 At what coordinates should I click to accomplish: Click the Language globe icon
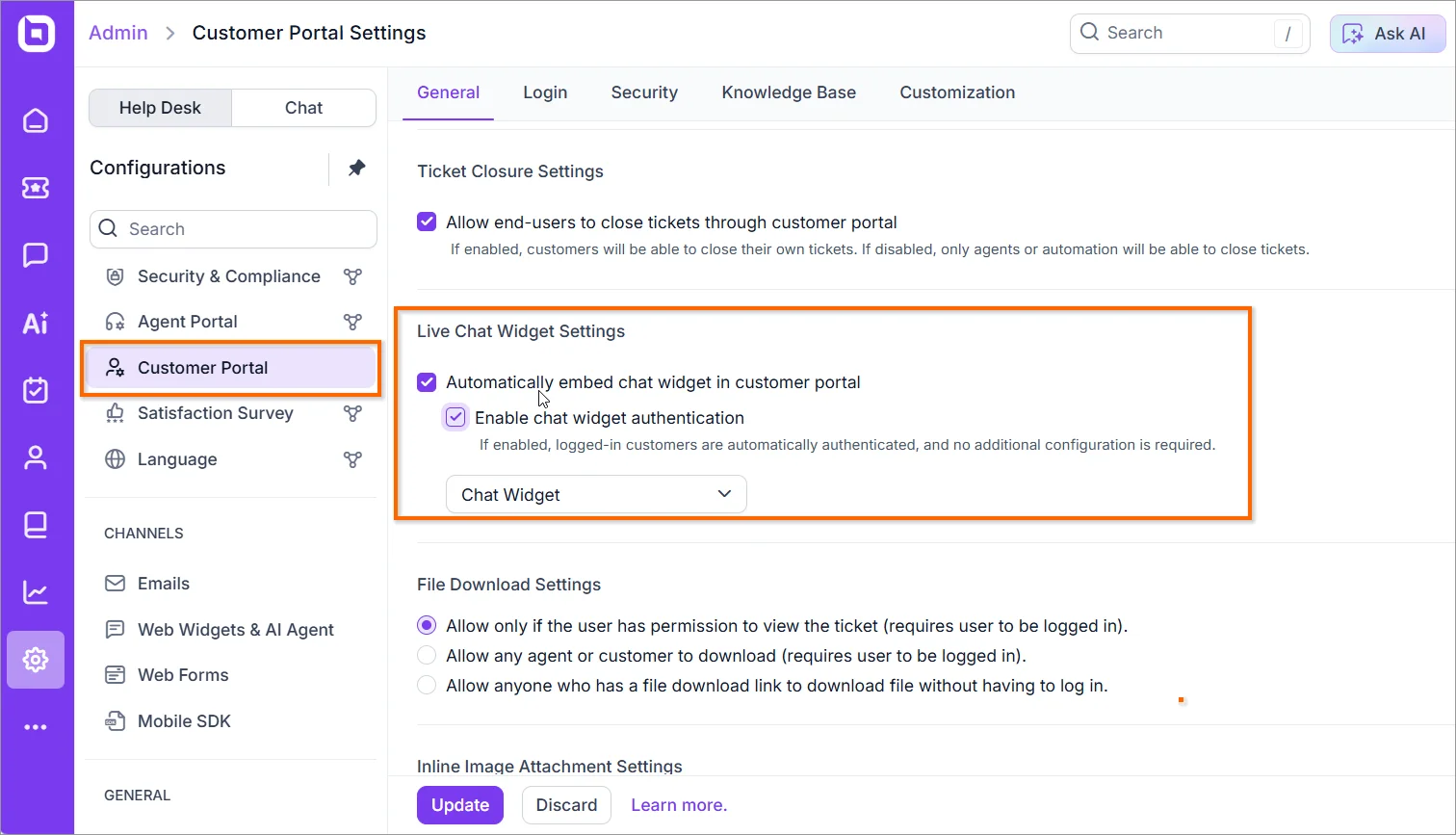coord(115,459)
